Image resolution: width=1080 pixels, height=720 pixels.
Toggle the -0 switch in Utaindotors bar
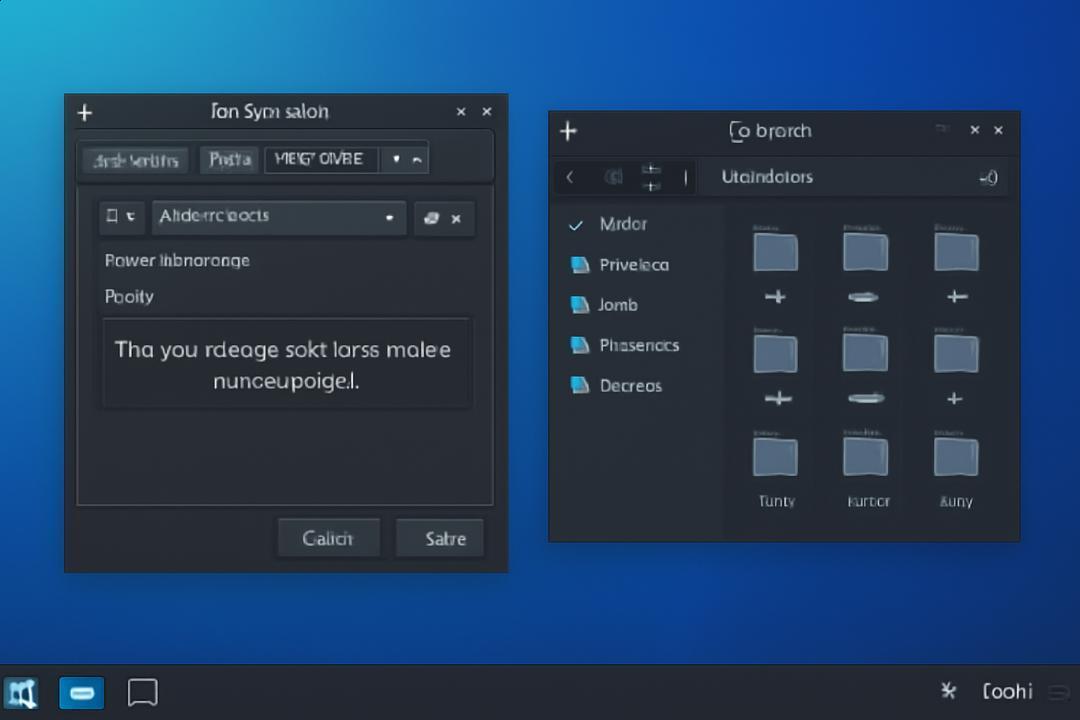988,178
